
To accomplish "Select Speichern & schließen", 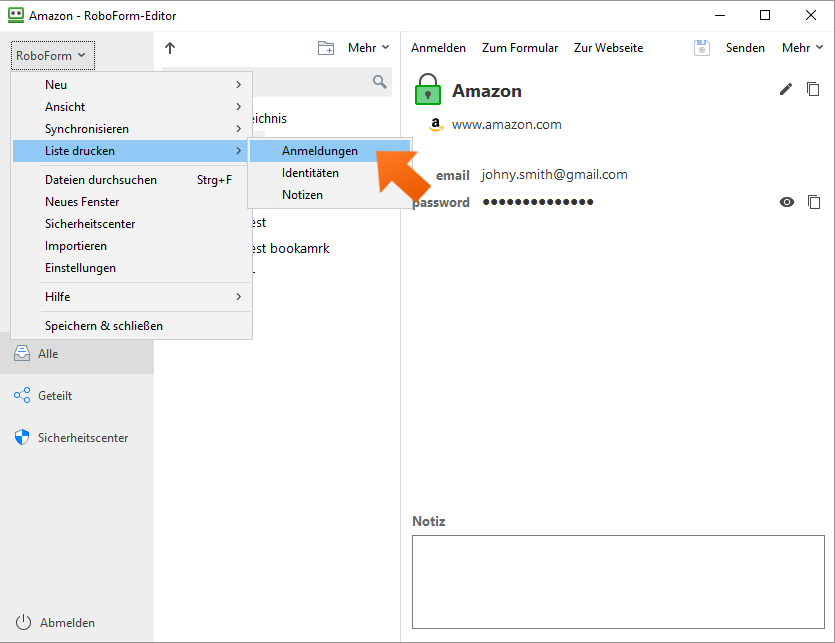I will tap(132, 325).
